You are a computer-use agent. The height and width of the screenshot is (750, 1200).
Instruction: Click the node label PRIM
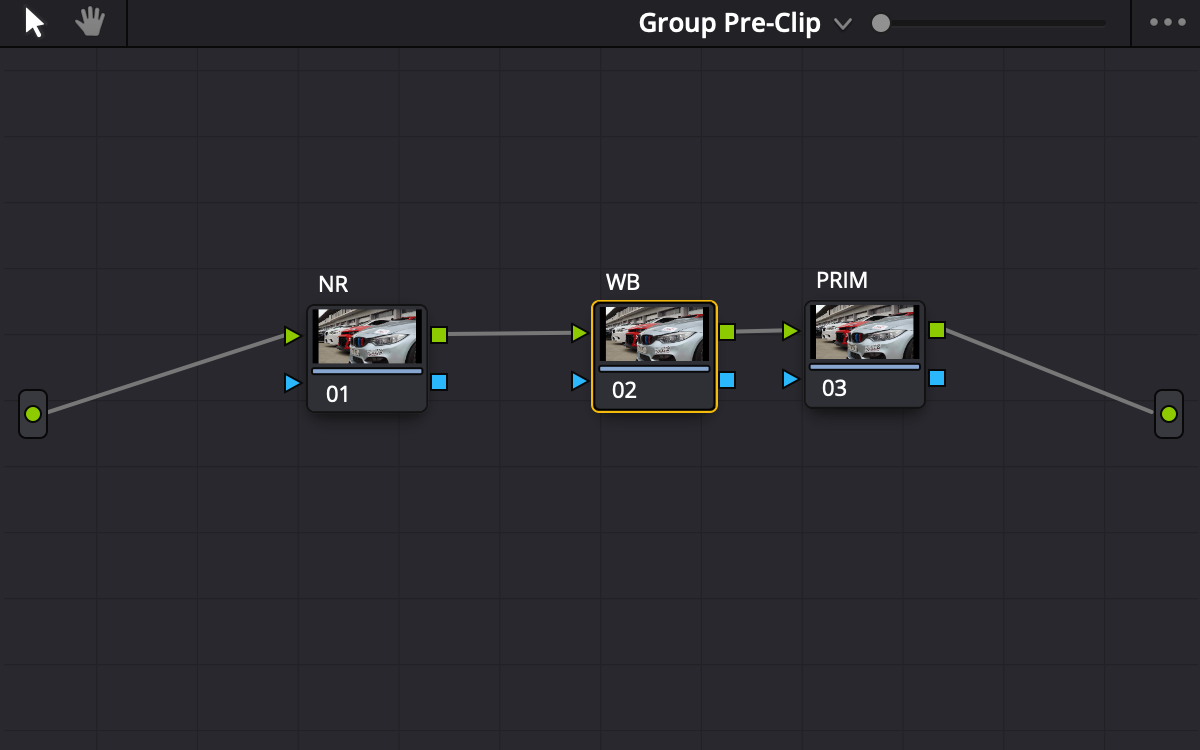coord(840,281)
